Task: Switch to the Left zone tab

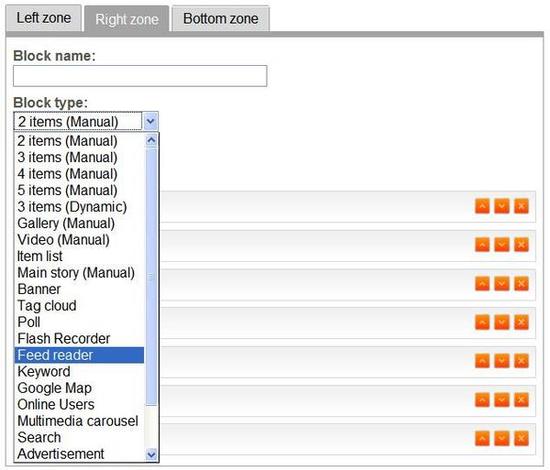Action: 44,18
